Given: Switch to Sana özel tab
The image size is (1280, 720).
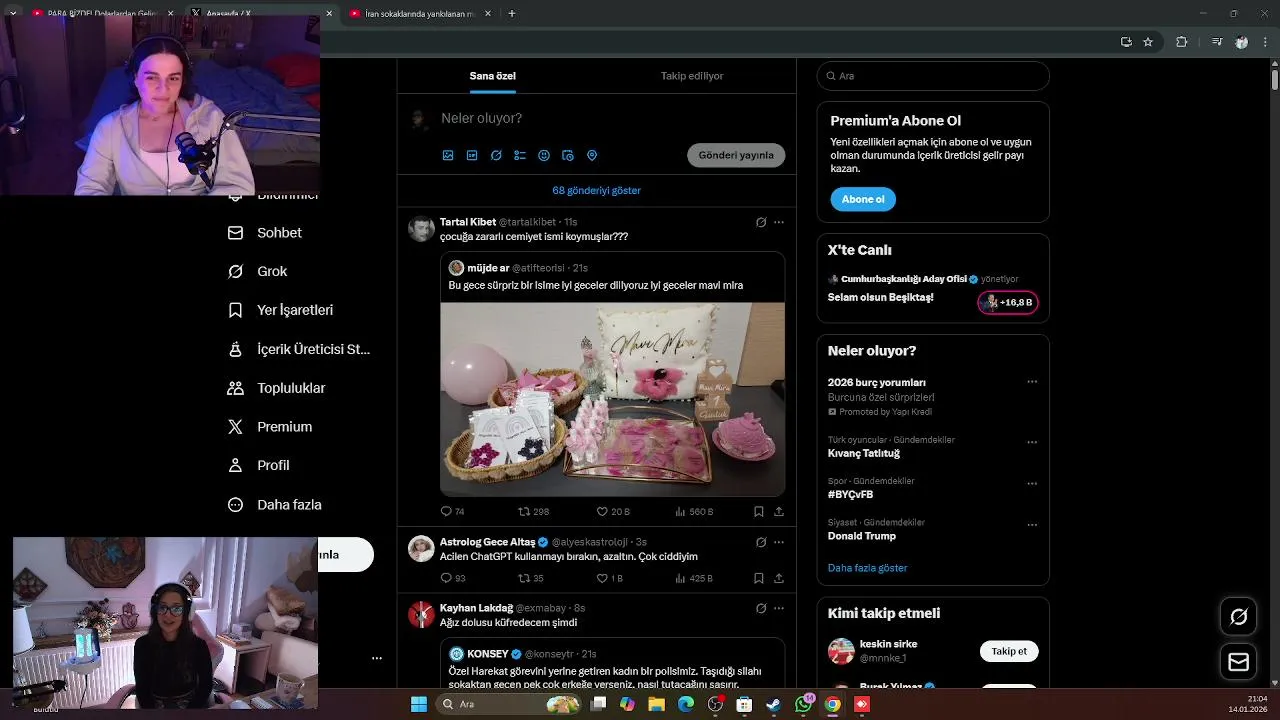Looking at the screenshot, I should coord(493,76).
